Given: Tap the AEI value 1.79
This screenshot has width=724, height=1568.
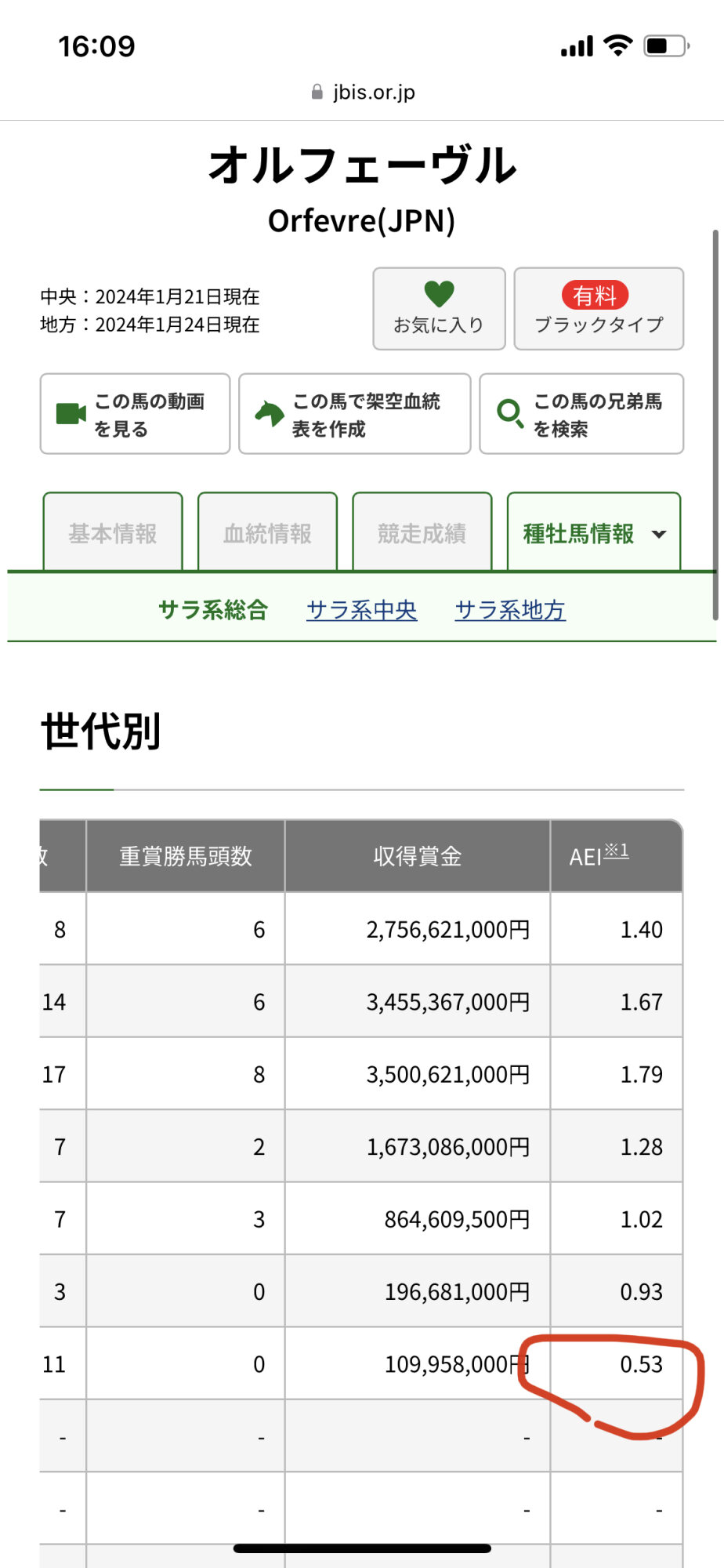Looking at the screenshot, I should coord(641,1075).
